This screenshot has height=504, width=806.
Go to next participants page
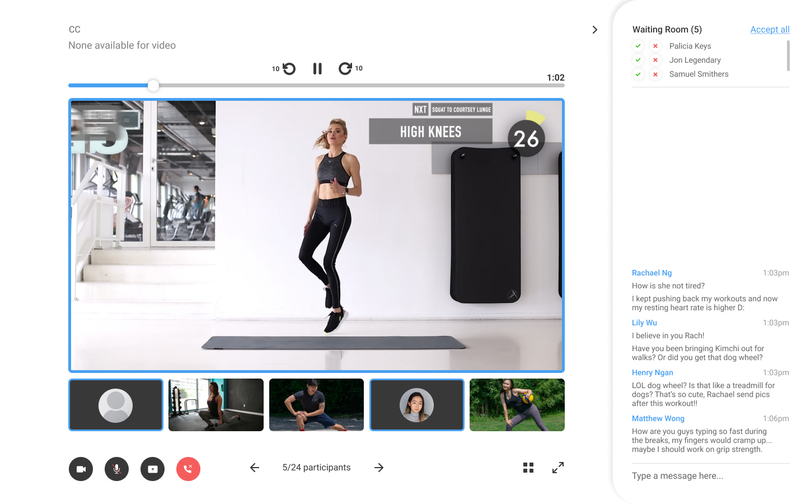point(379,467)
